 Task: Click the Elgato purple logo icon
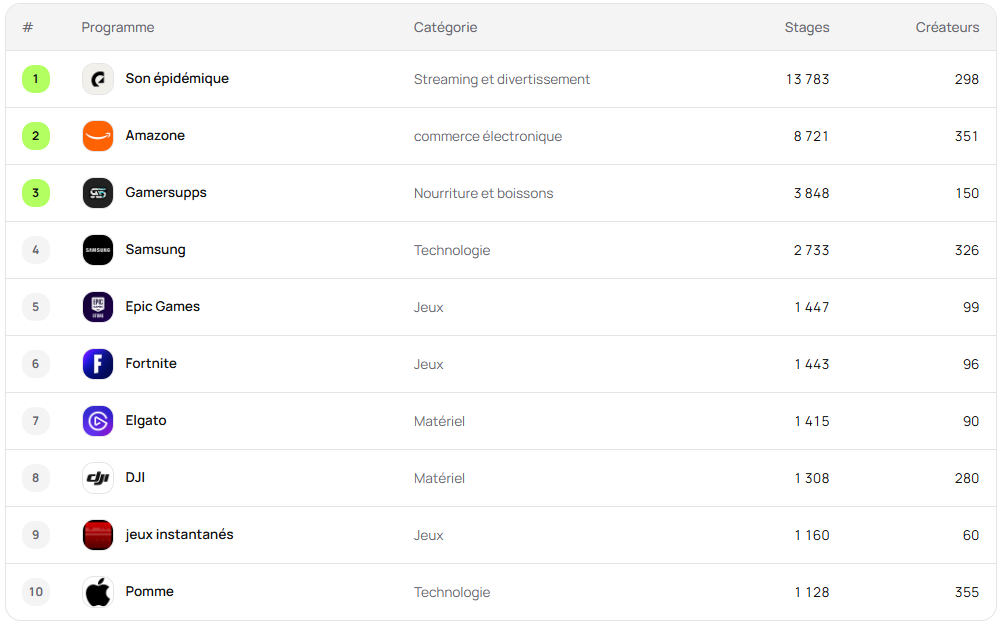tap(98, 421)
